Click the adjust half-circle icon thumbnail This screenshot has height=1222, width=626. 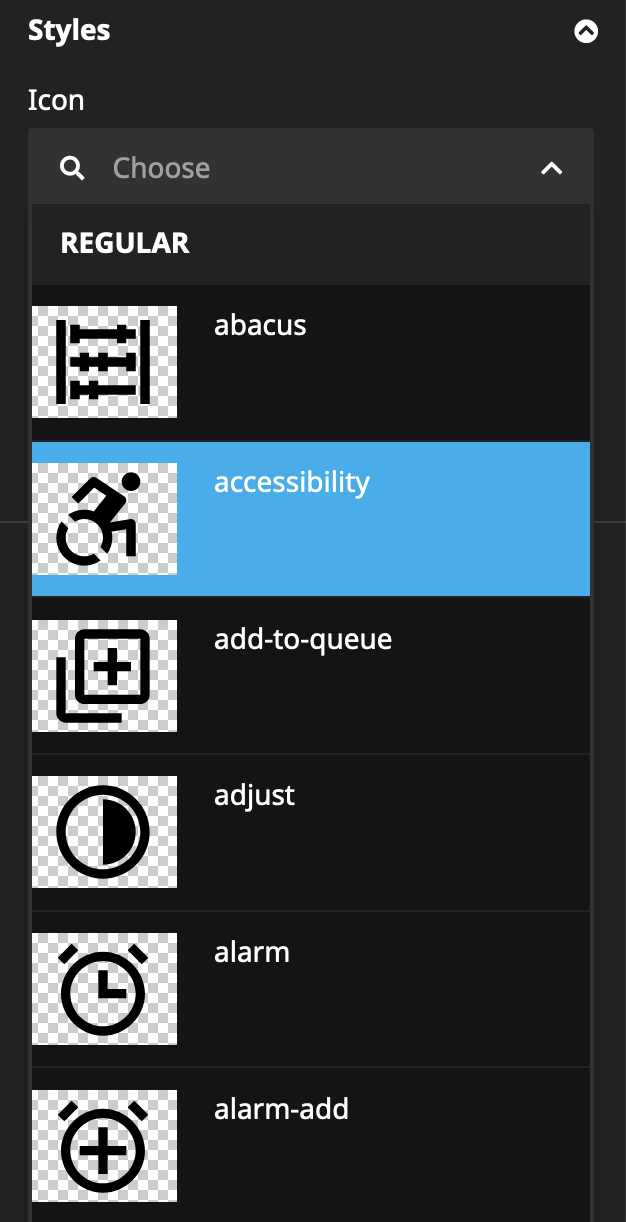pyautogui.click(x=104, y=832)
